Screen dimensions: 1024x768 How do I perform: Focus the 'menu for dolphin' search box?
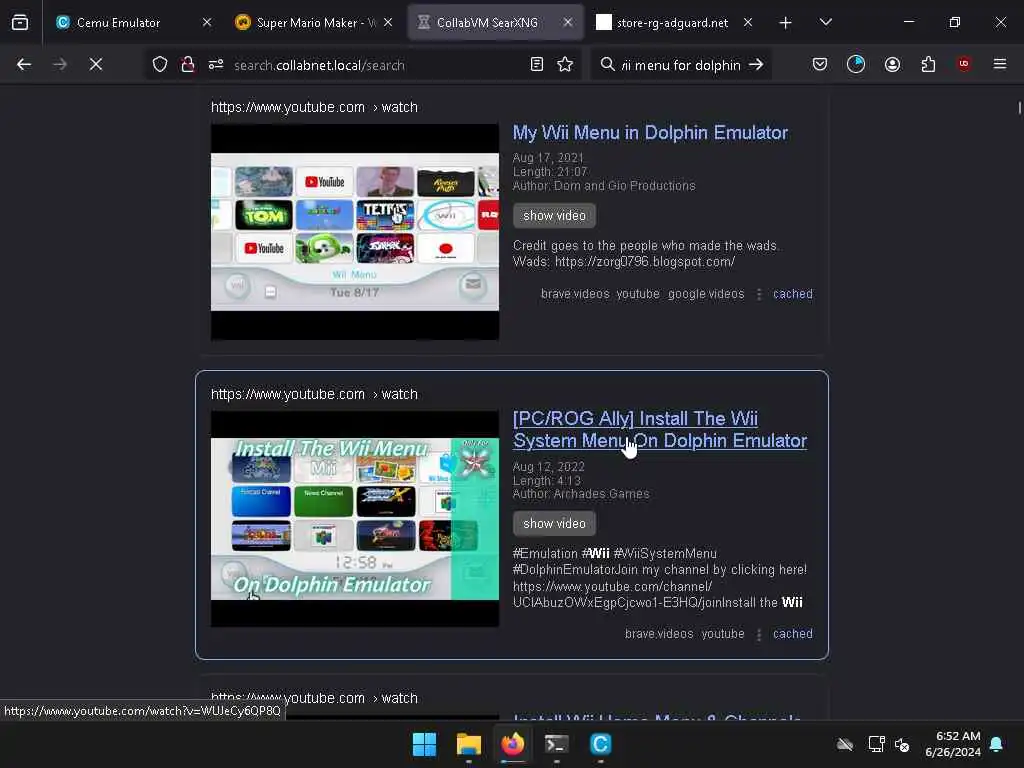(680, 65)
